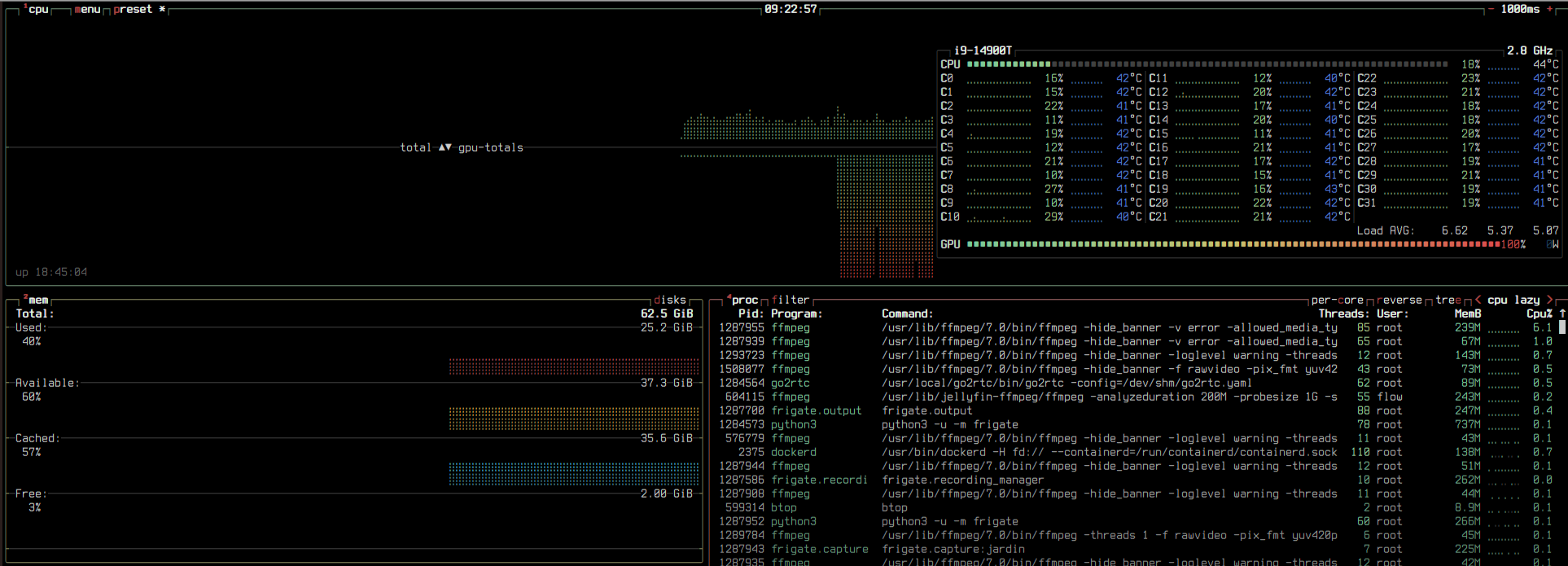Viewport: 1568px width, 566px height.
Task: Click the proc box title
Action: pyautogui.click(x=744, y=300)
